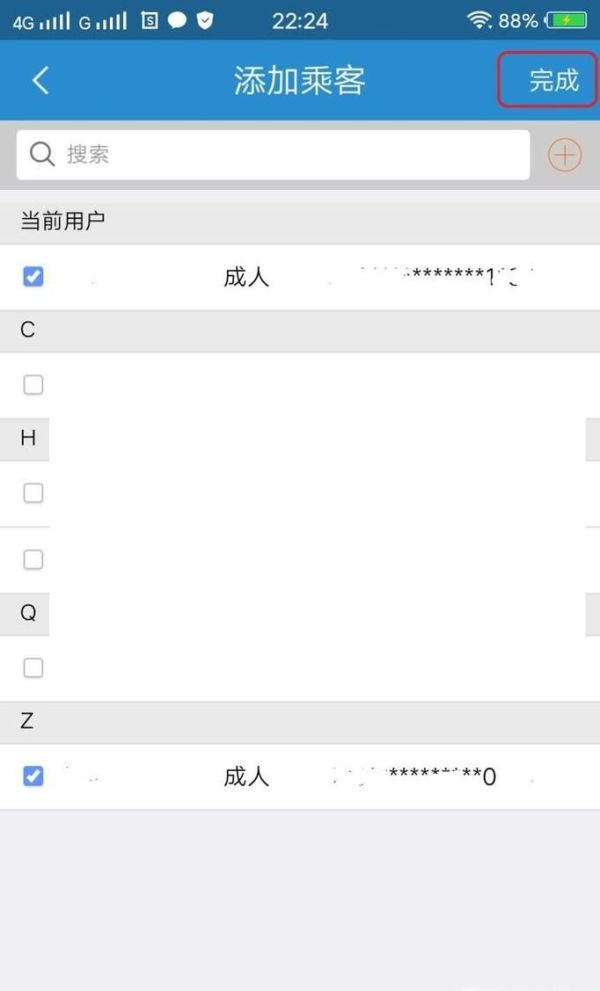Image resolution: width=600 pixels, height=991 pixels.
Task: Uncheck the selected passenger under section Z
Action: [33, 776]
